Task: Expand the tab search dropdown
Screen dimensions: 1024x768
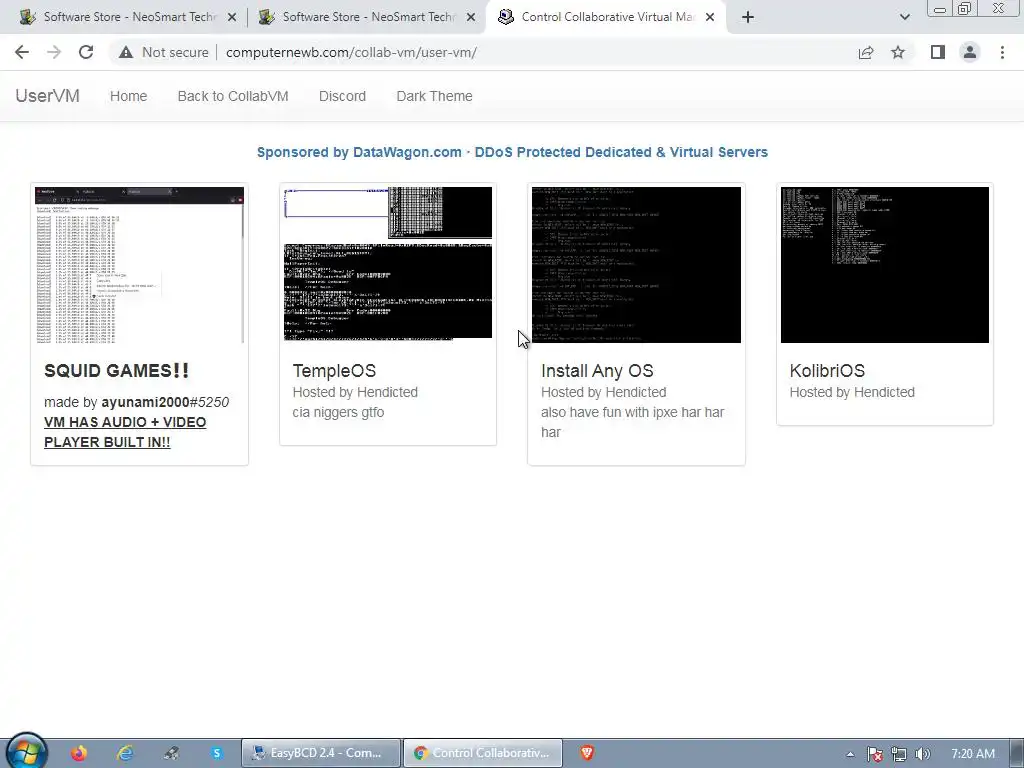Action: pyautogui.click(x=904, y=18)
